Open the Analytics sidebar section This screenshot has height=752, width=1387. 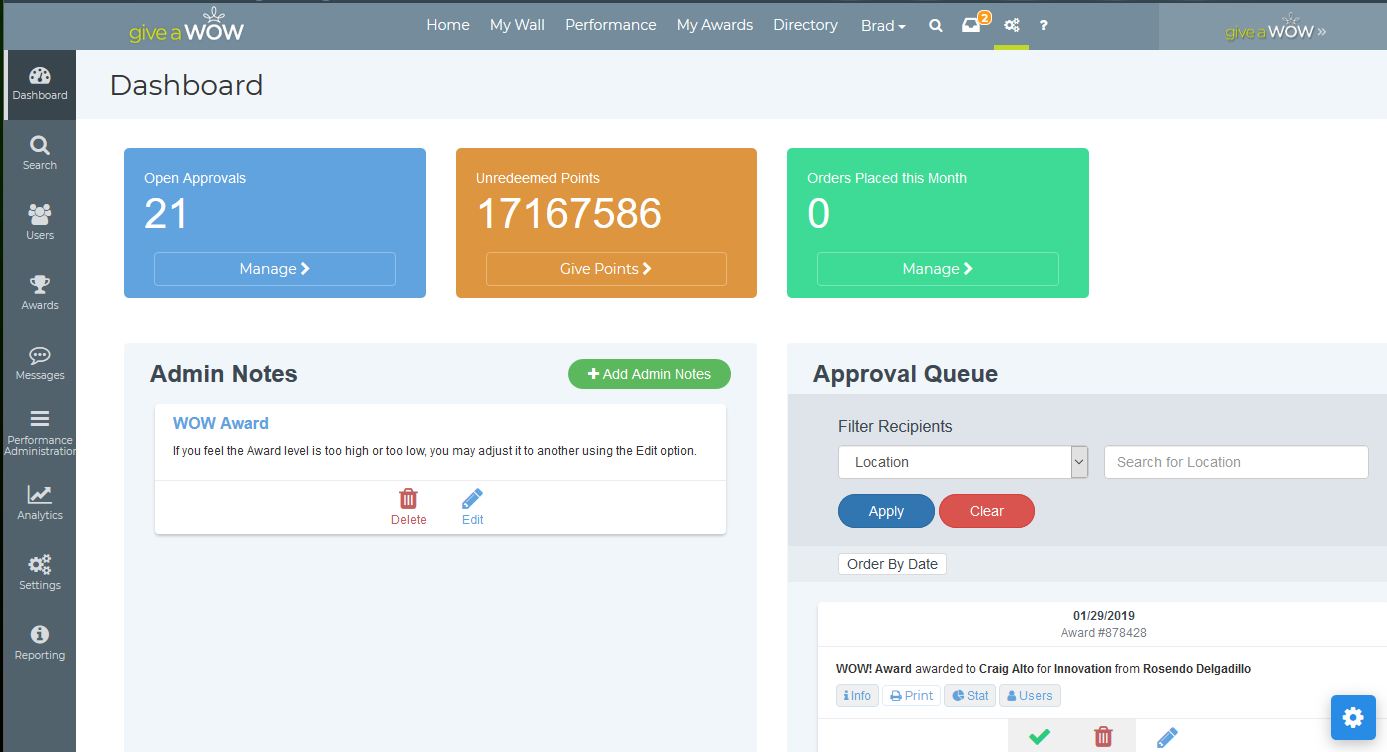(x=39, y=504)
